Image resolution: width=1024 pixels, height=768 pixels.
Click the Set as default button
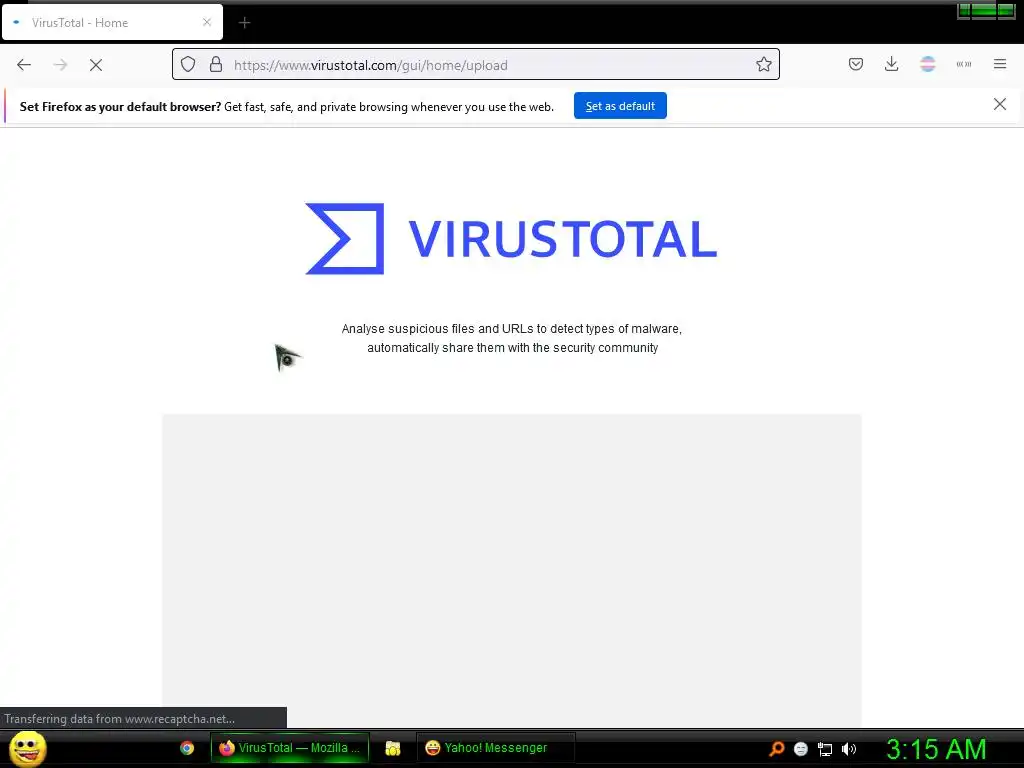(x=620, y=106)
